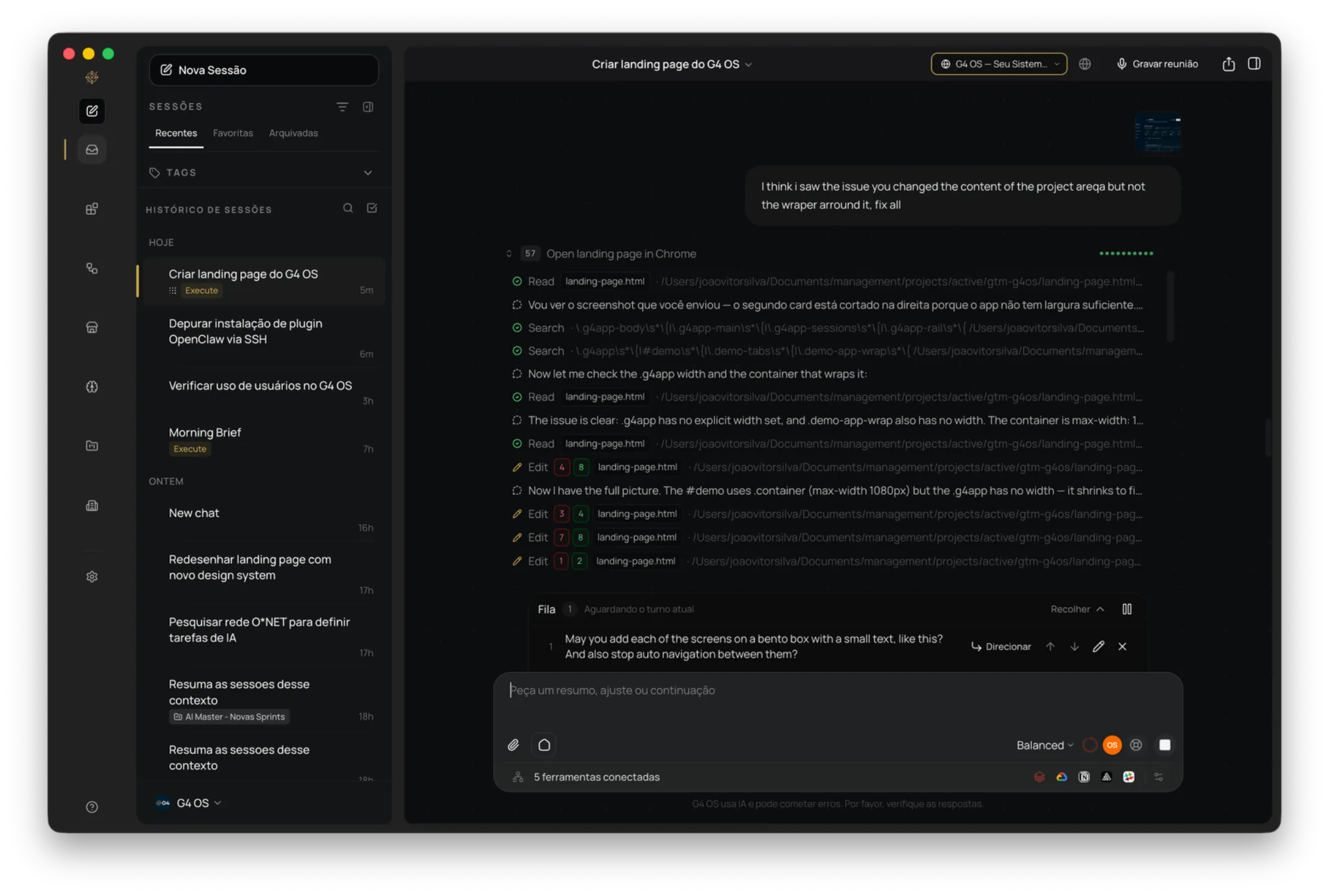Open the apps grid icon in left rail

tap(92, 209)
